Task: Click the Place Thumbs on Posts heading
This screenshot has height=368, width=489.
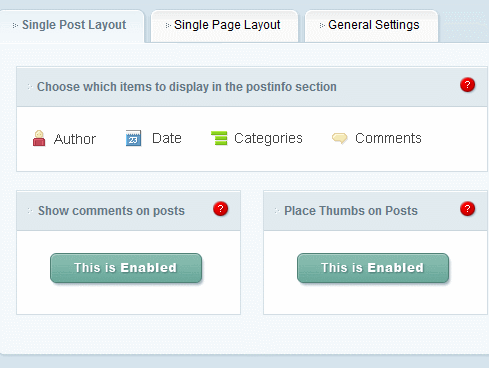Action: coord(351,211)
